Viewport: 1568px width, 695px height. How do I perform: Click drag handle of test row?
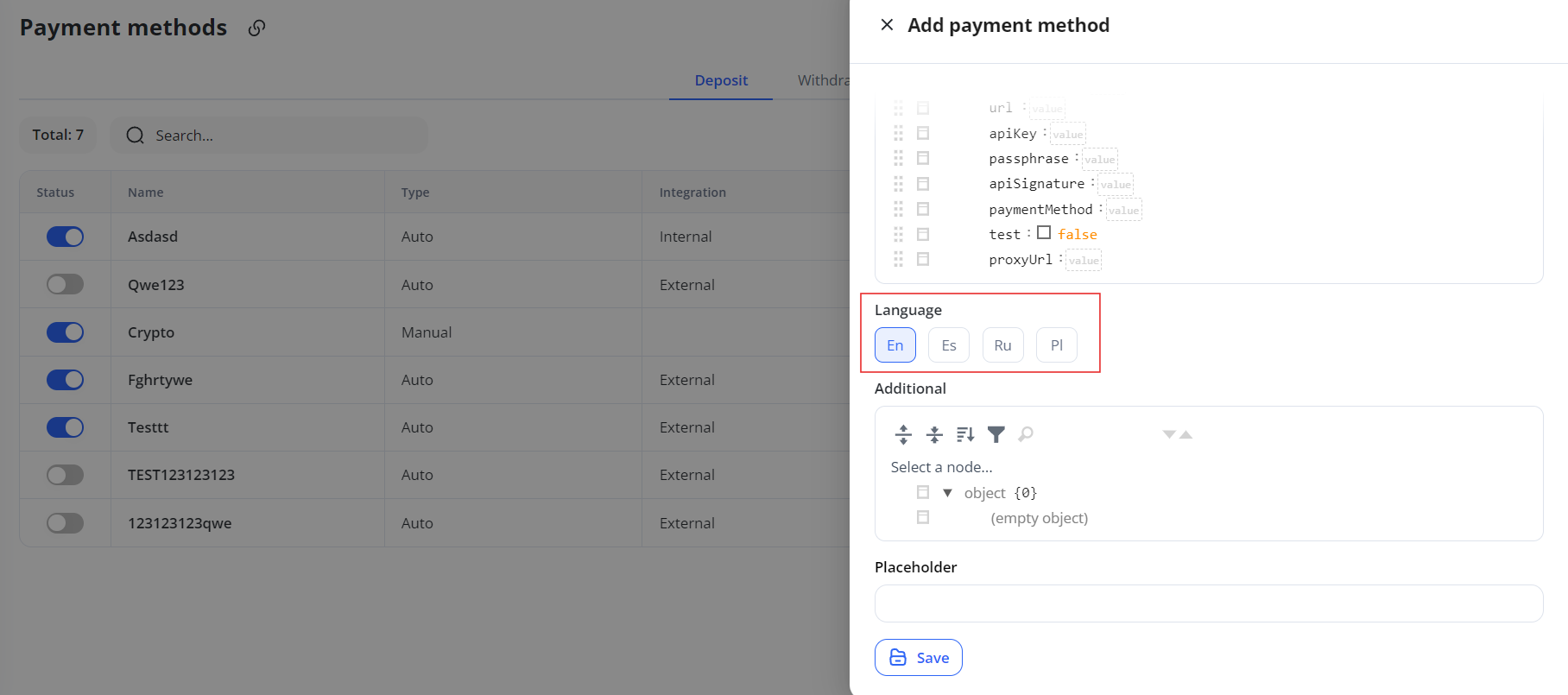coord(899,234)
